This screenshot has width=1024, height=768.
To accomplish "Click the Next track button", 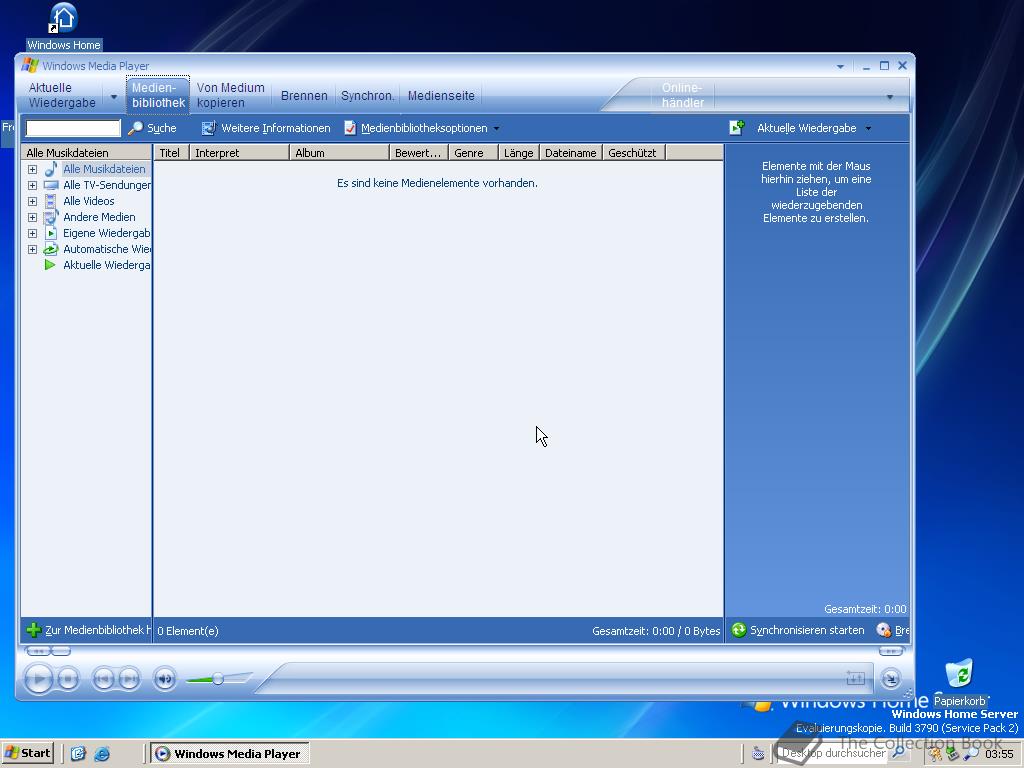I will click(129, 679).
